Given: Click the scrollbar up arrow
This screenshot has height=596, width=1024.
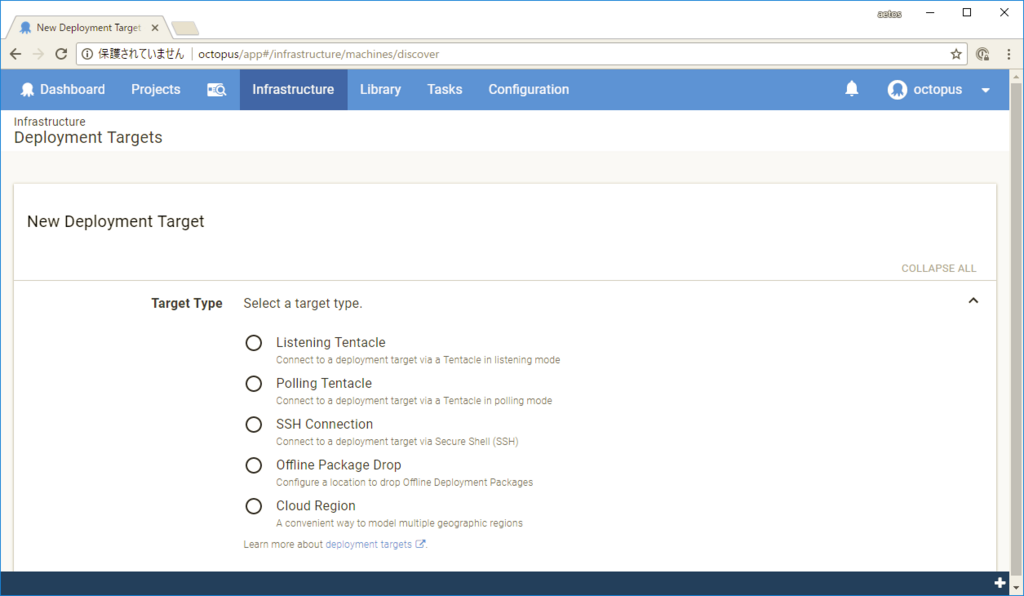Looking at the screenshot, I should (x=1016, y=76).
